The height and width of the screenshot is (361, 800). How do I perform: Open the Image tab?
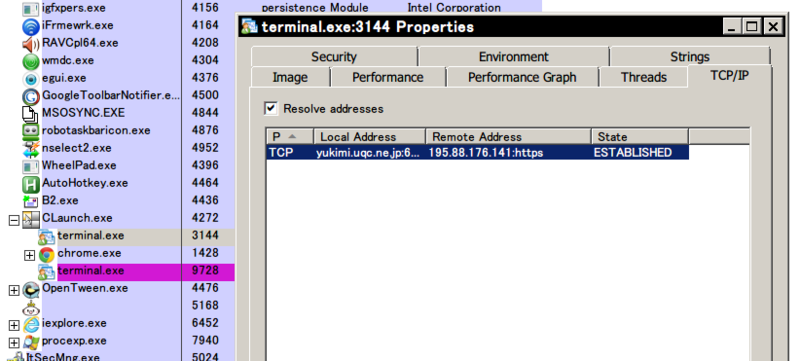coord(290,77)
